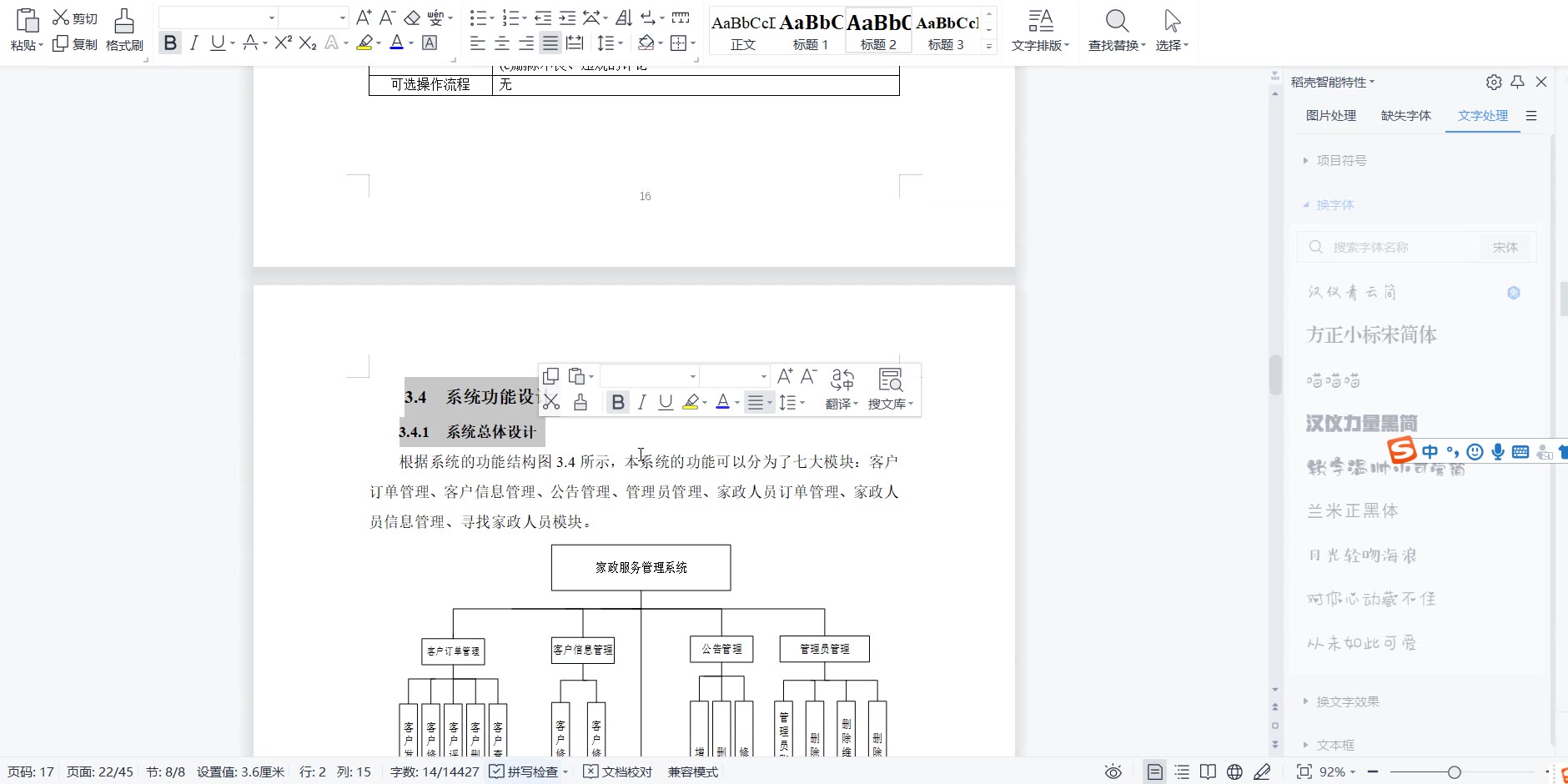Click the Format Painter (格式刷) icon
This screenshot has width=1568, height=784.
click(x=124, y=30)
